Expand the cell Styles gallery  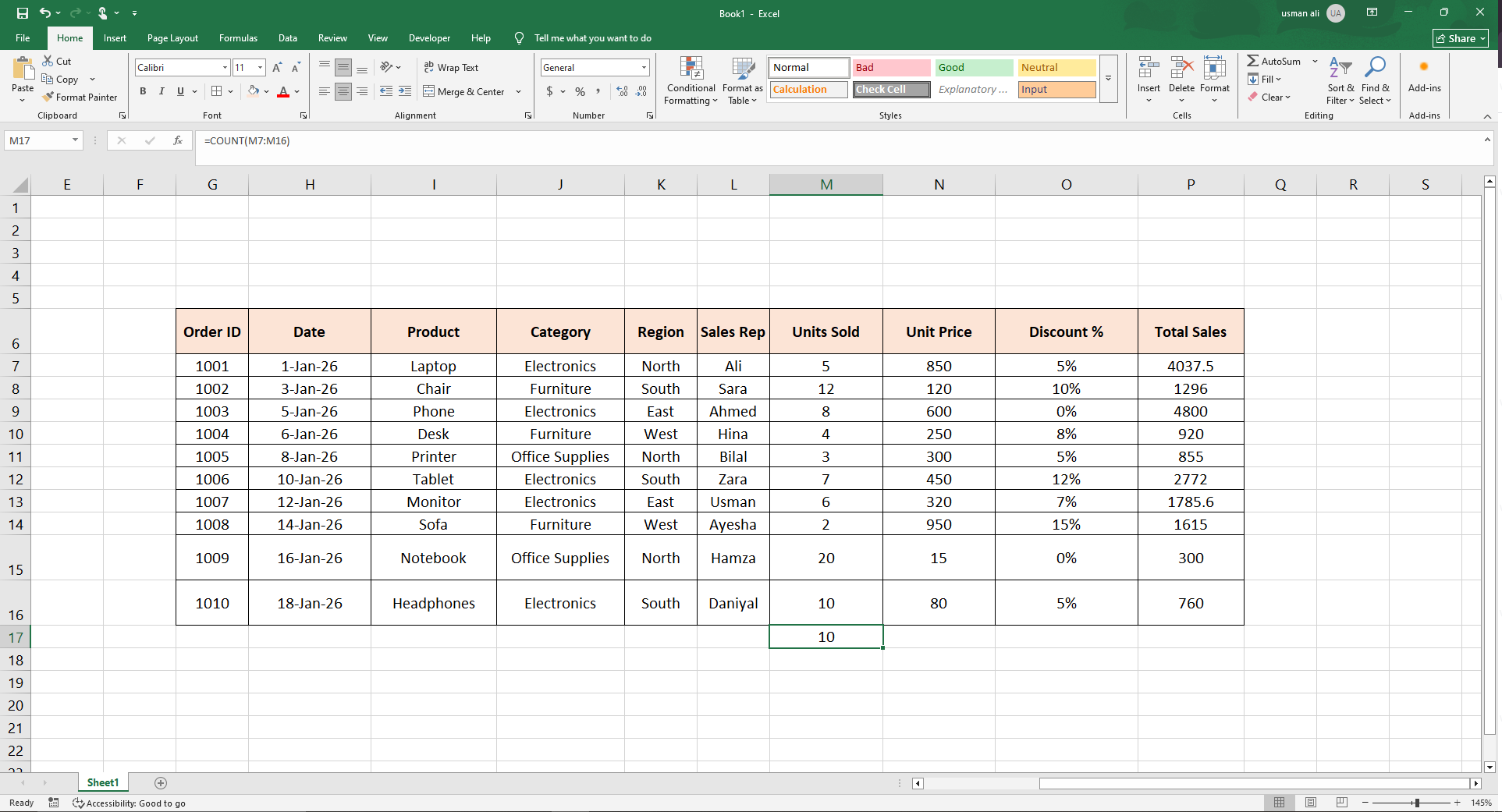coord(1108,78)
